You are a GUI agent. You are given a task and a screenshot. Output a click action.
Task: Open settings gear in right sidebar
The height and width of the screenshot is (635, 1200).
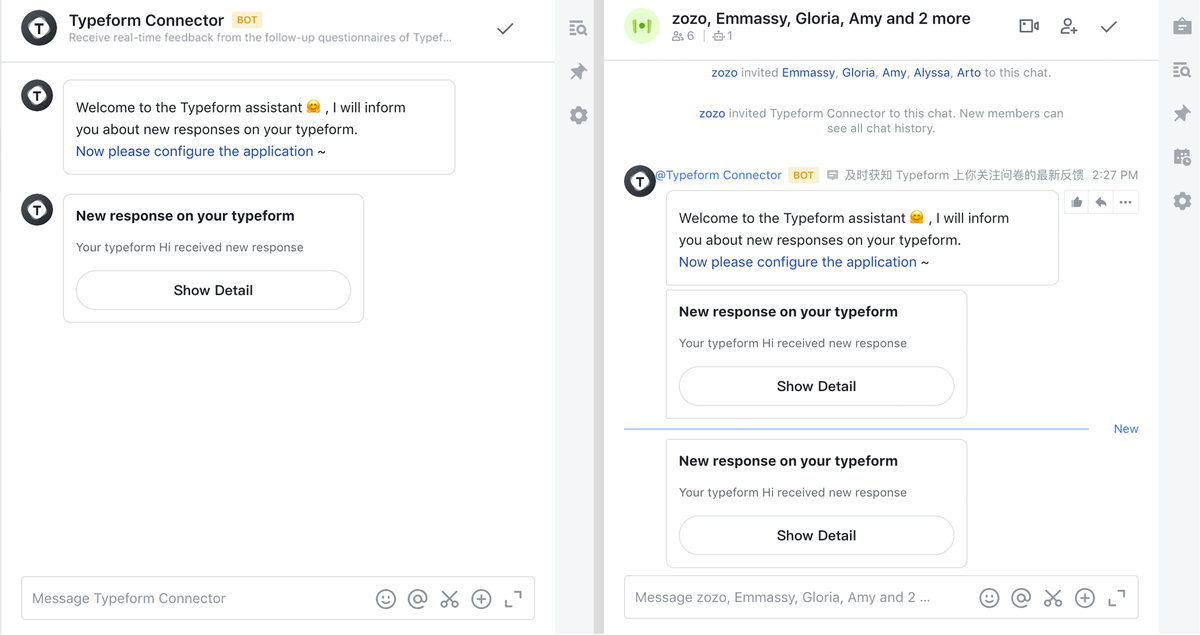coord(1182,201)
